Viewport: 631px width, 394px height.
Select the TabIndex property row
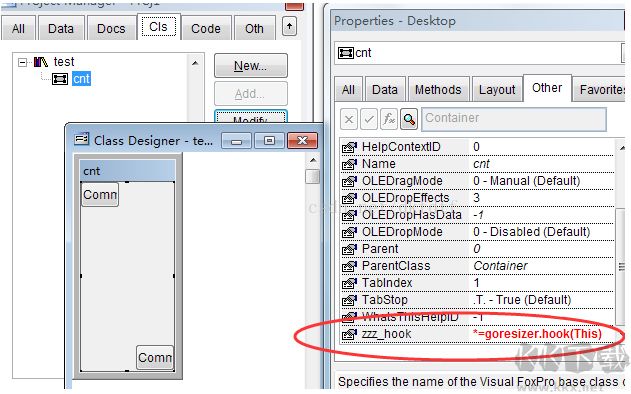pyautogui.click(x=477, y=283)
